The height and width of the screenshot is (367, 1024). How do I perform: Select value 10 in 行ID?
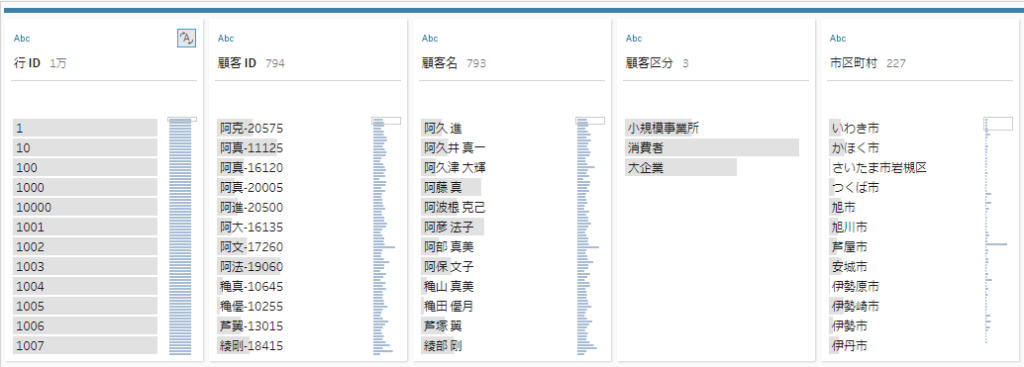[x=85, y=148]
